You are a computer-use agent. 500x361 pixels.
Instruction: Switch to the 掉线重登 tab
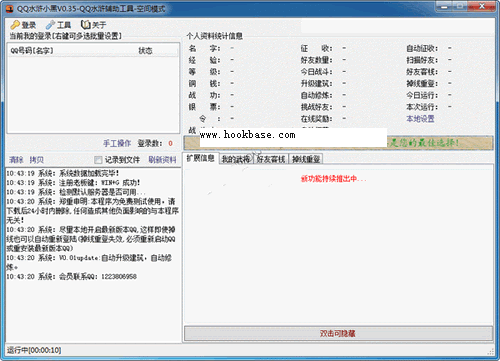click(x=306, y=159)
